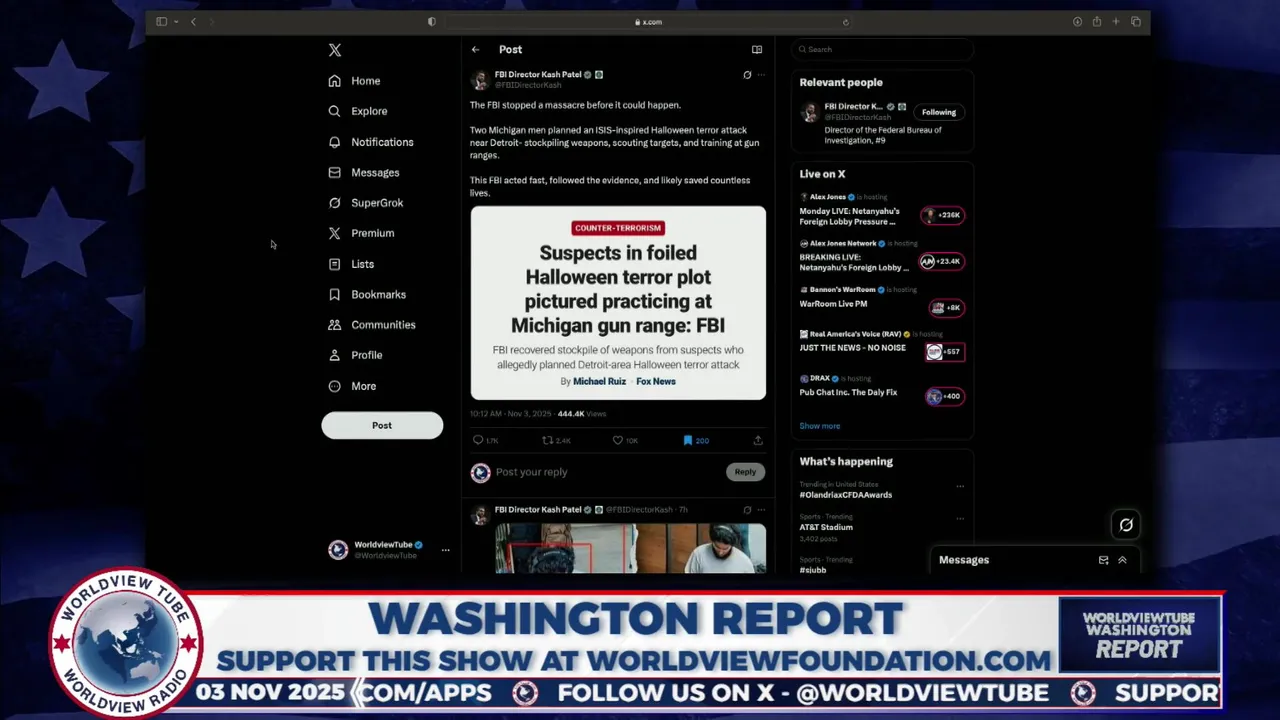Image resolution: width=1280 pixels, height=720 pixels.
Task: Click Safari share icon
Action: [x=1097, y=22]
